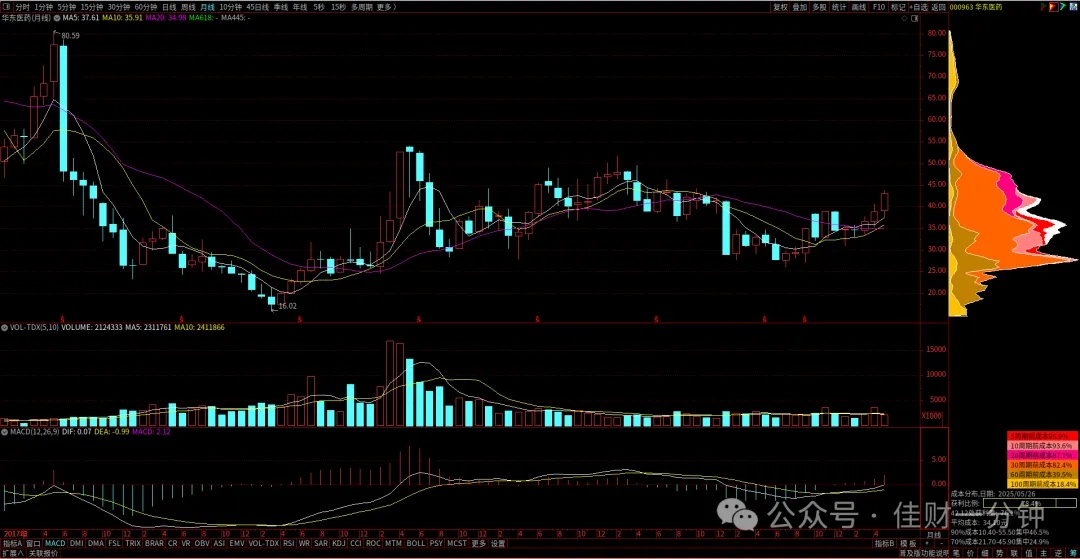Select the 模板 template tab
This screenshot has width=1080, height=559.
pos(908,544)
